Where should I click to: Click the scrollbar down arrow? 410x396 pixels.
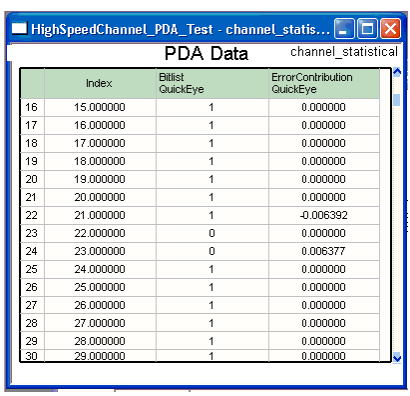tap(397, 358)
